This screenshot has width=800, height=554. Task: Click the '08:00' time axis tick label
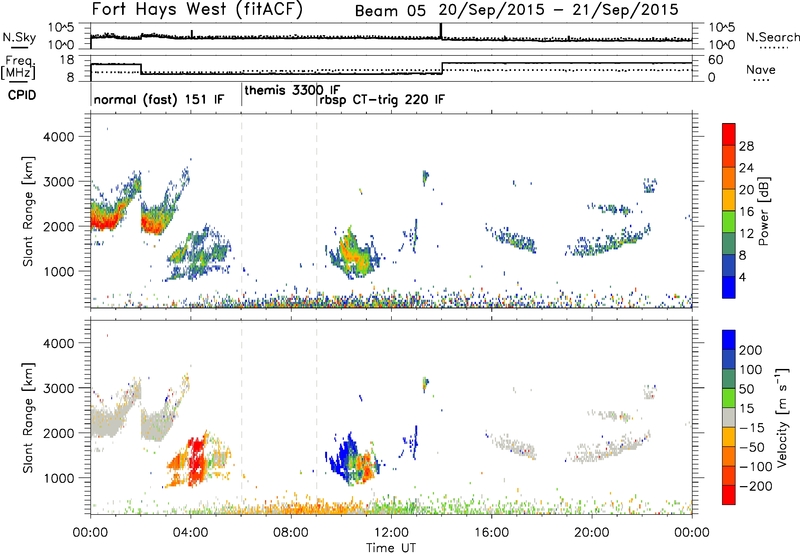291,533
